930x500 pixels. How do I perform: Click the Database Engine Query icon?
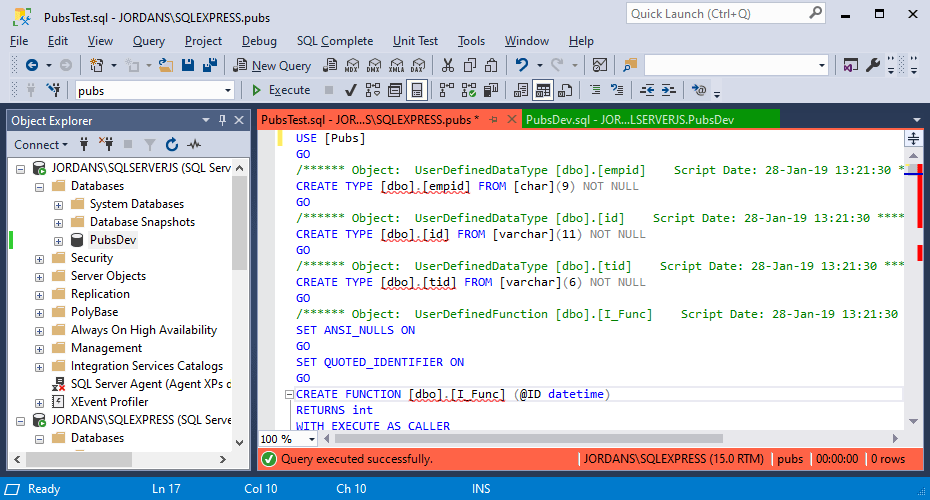330,65
